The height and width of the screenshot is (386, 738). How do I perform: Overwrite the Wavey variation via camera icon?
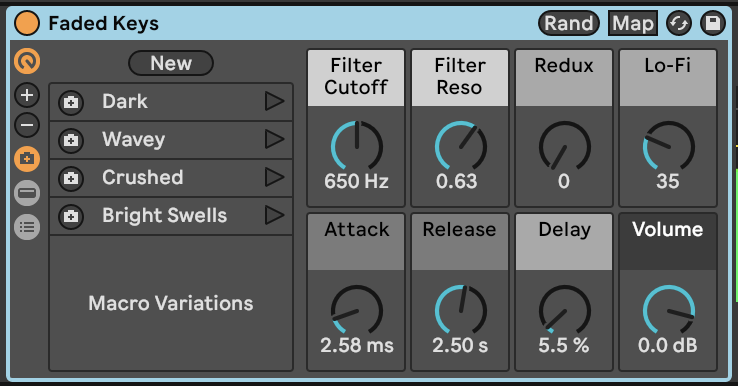(71, 140)
